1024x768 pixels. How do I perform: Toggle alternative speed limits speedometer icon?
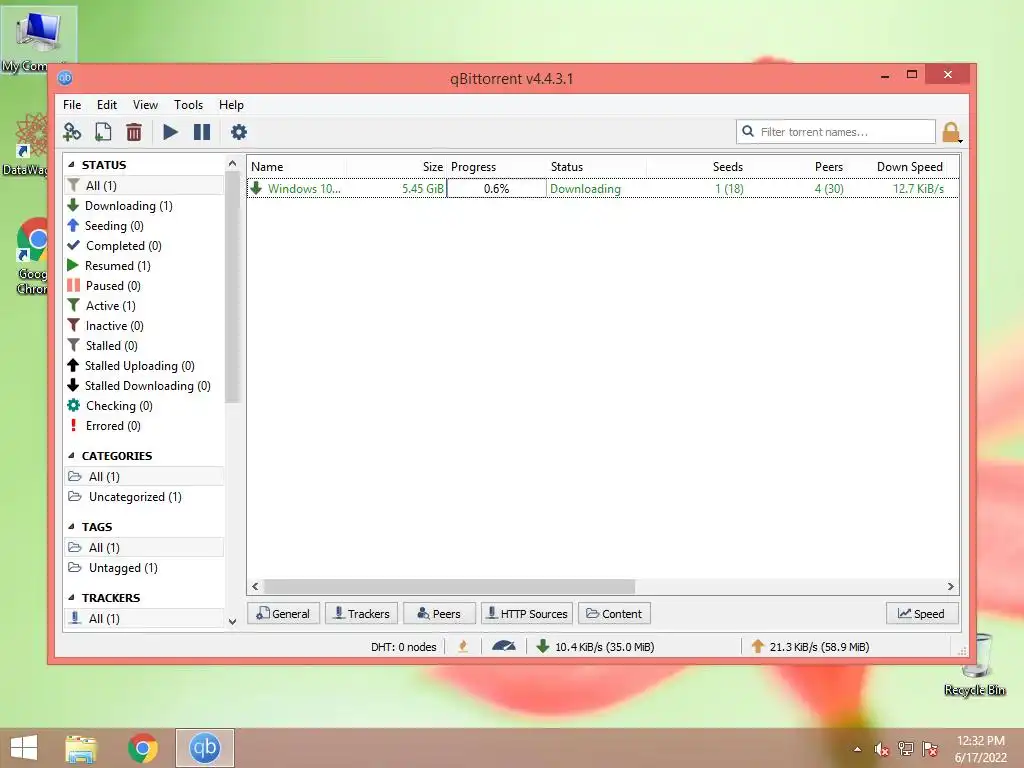click(504, 647)
